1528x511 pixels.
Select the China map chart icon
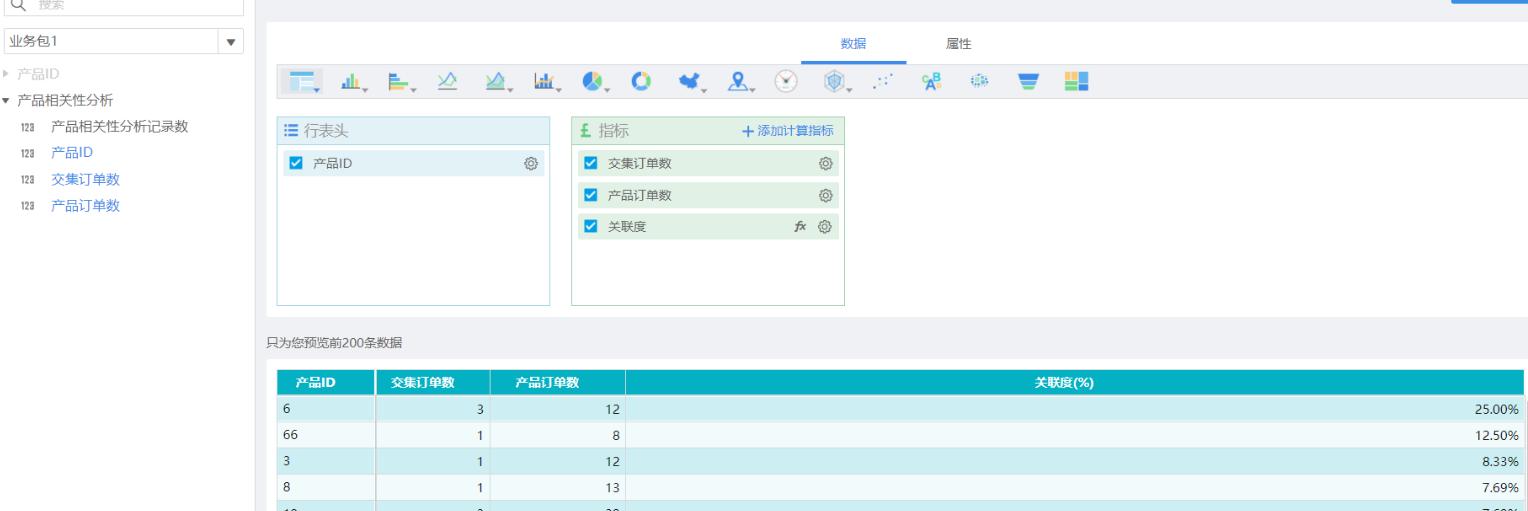(687, 81)
